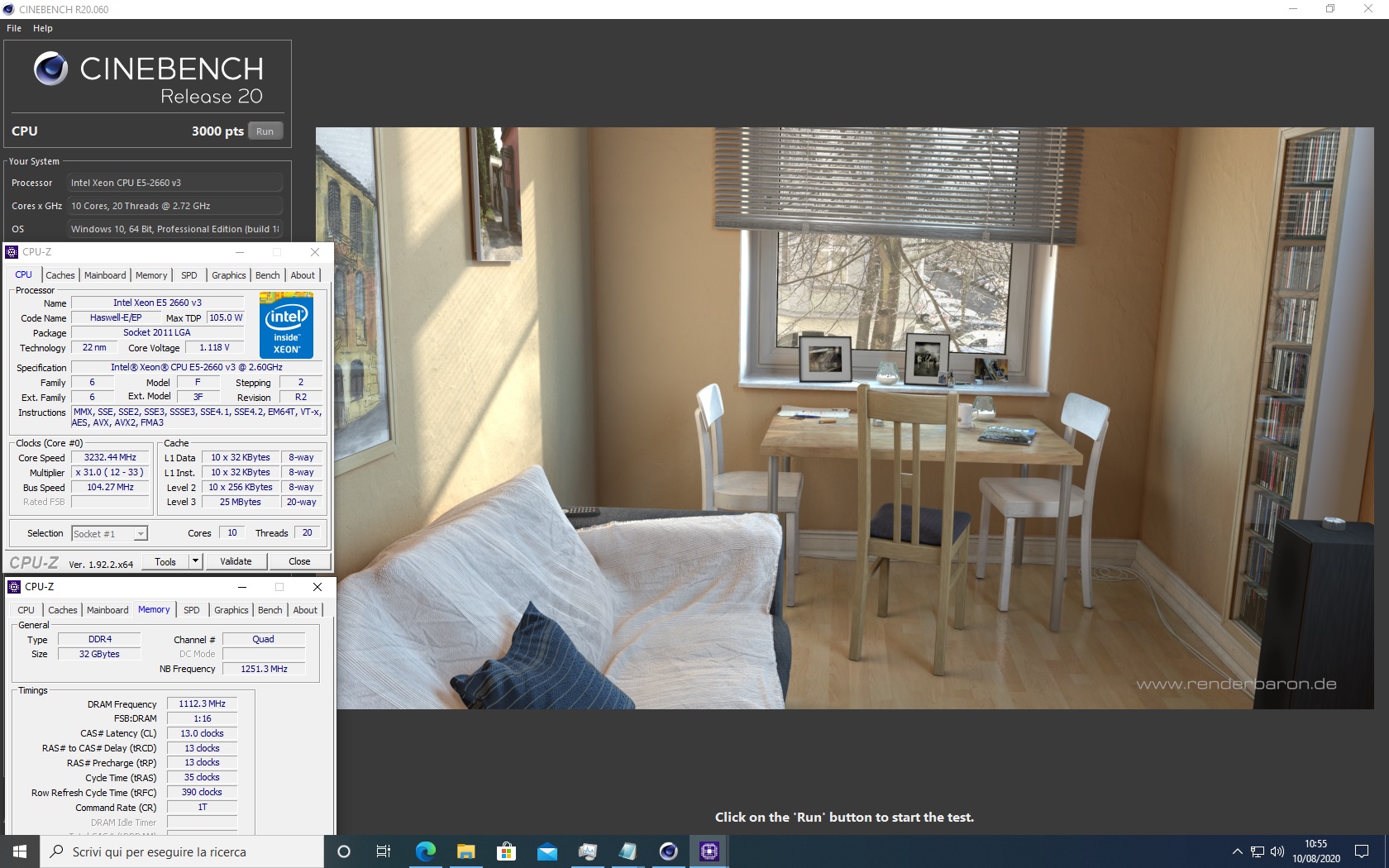Switch to Bench tab in upper CPU-Z
The height and width of the screenshot is (868, 1389).
pyautogui.click(x=268, y=275)
